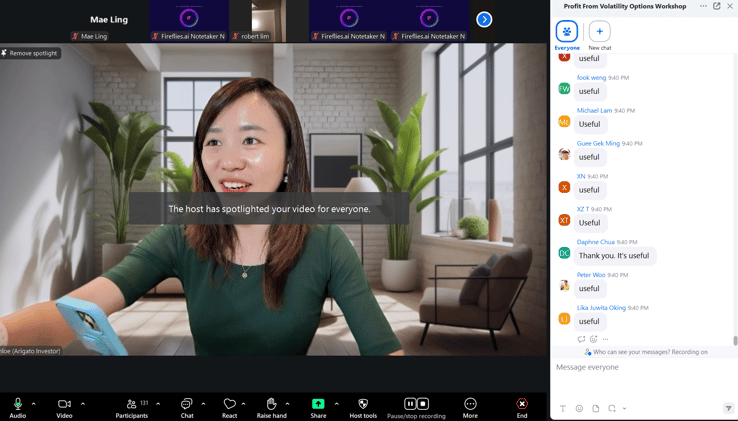Viewport: 738px width, 421px height.
Task: Open dropdown arrow beside screenshot icon in chat
Action: click(624, 408)
